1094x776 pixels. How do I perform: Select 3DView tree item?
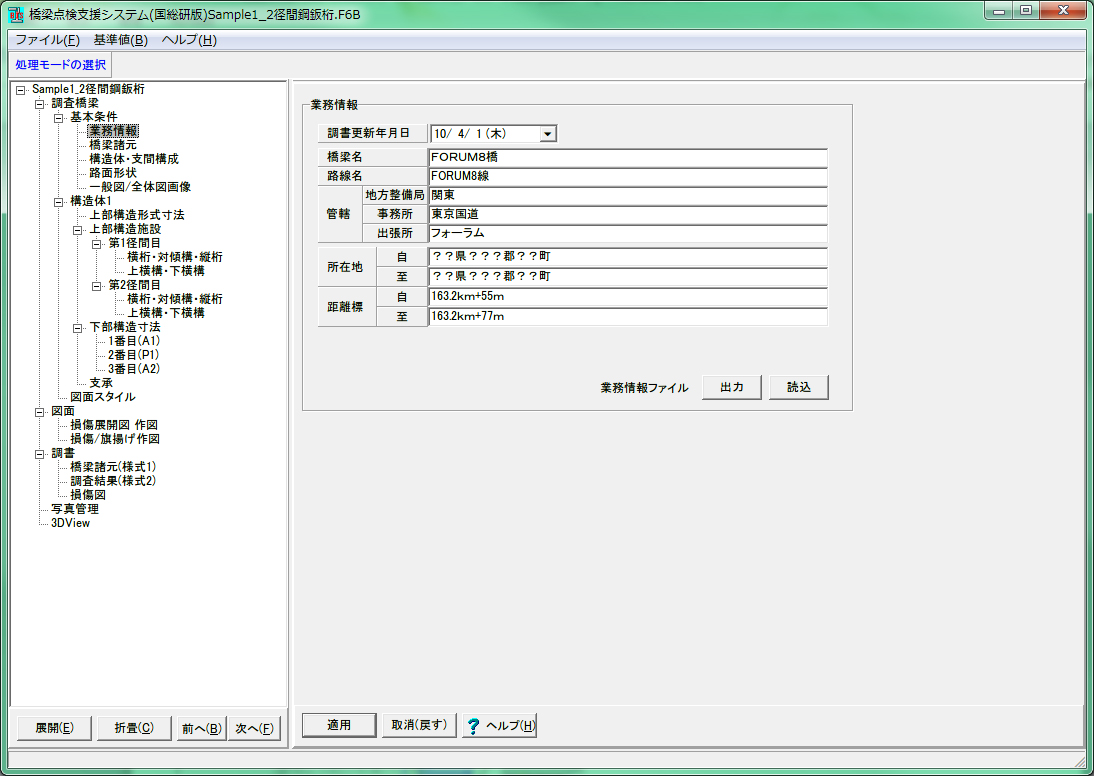(70, 523)
